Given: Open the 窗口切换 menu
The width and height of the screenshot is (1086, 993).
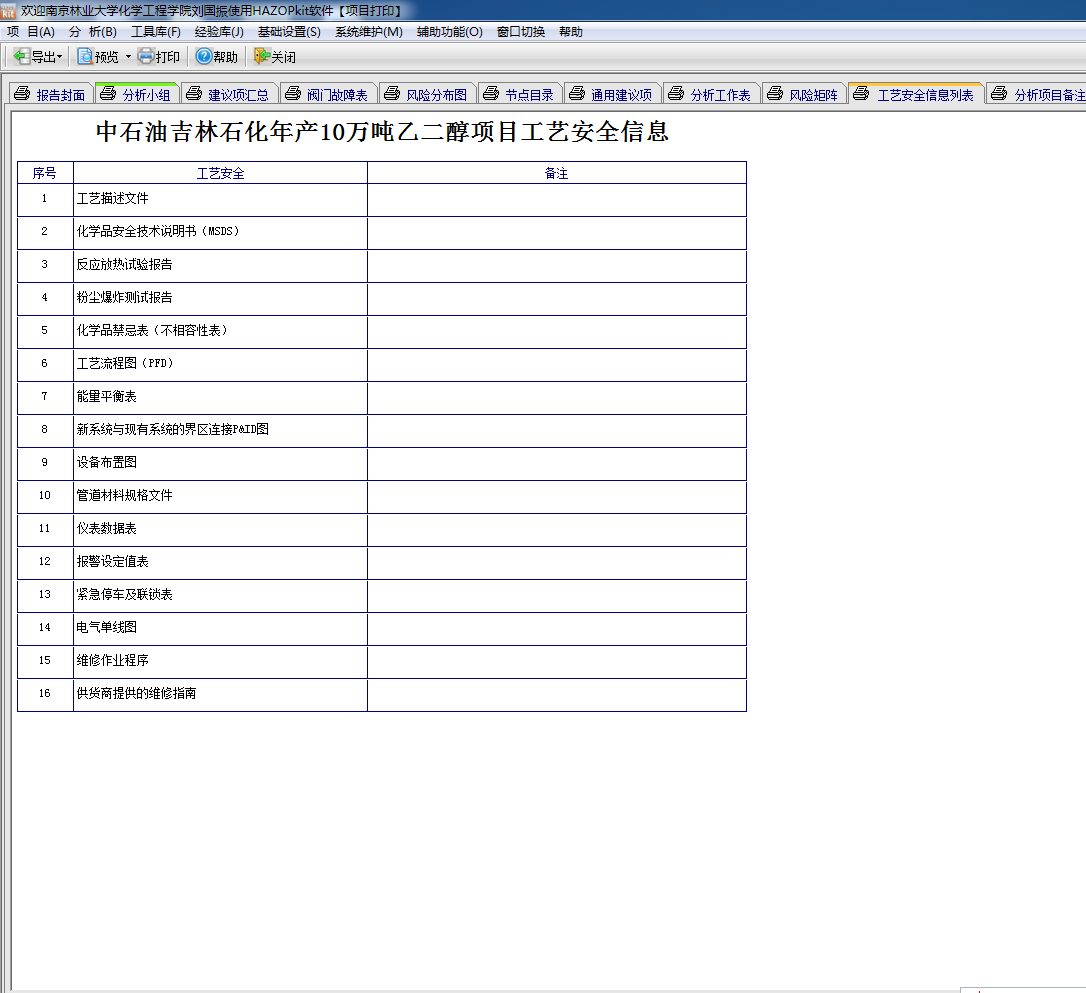Looking at the screenshot, I should 520,32.
